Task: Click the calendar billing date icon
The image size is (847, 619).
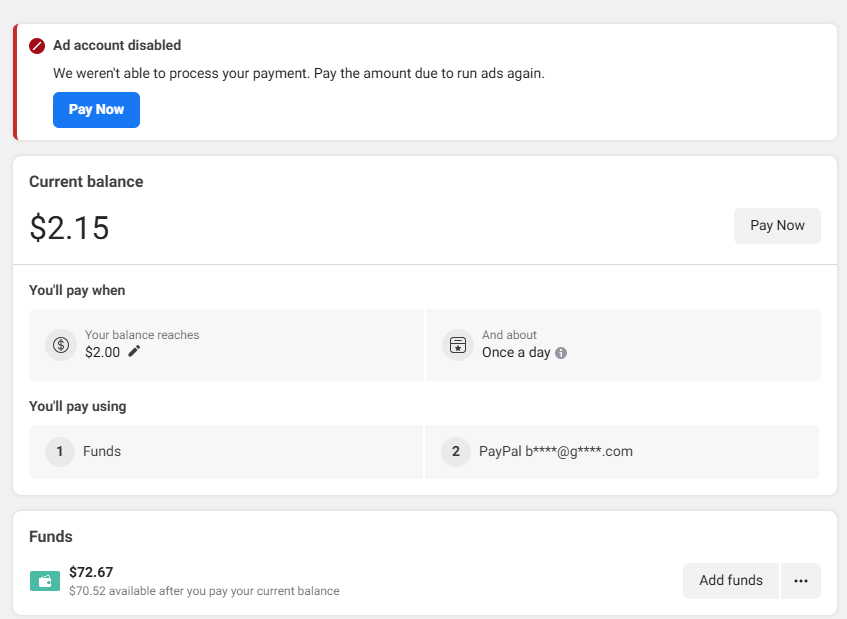Action: point(458,345)
